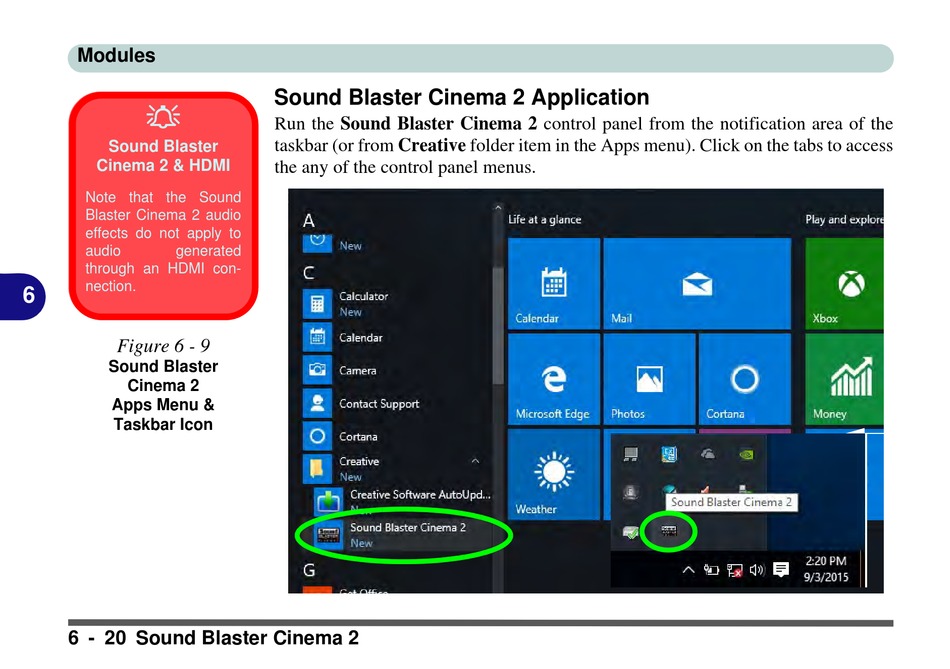This screenshot has height=669, width=950.
Task: Click the monitor icon in tray overflow
Action: click(631, 454)
